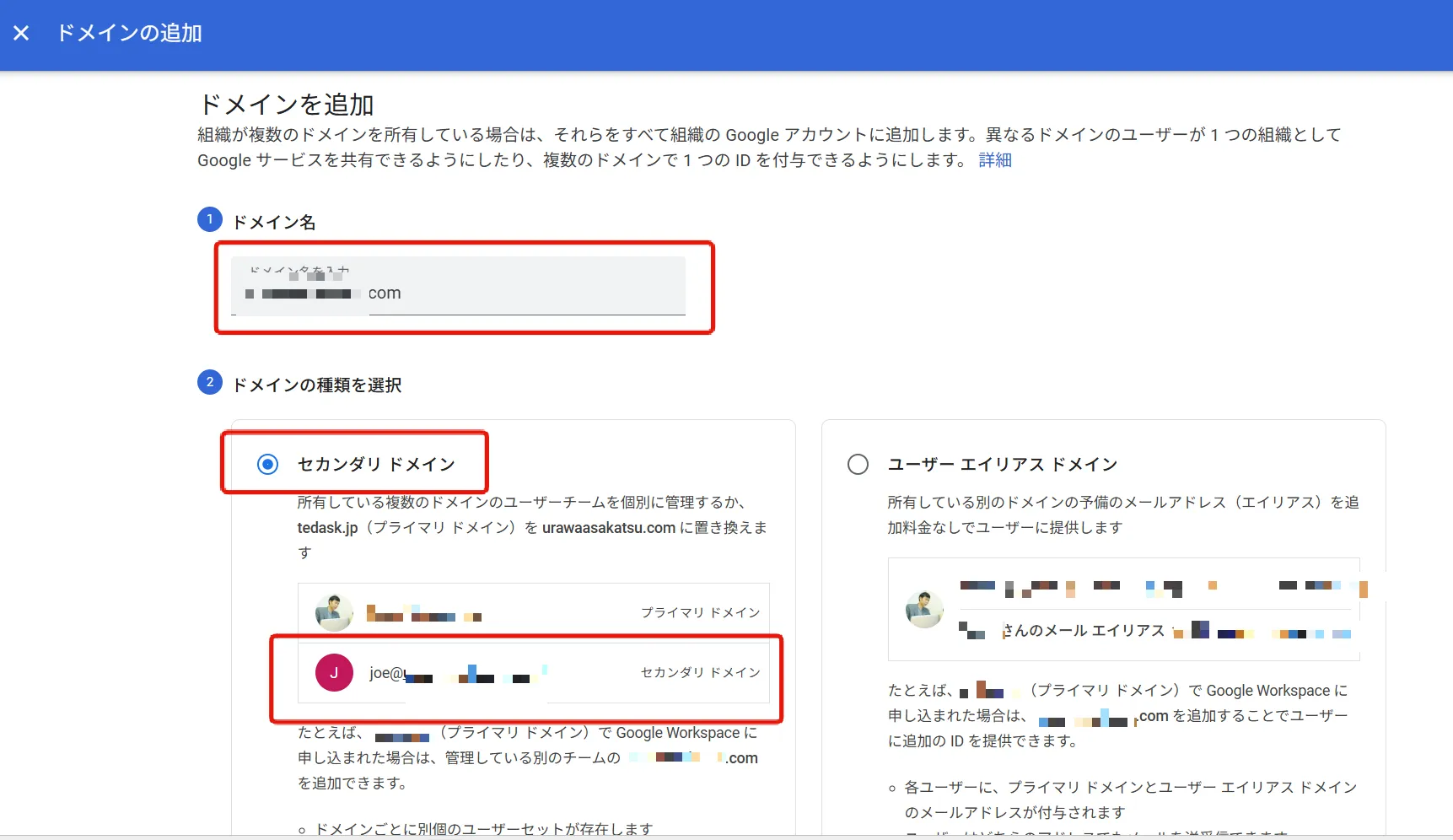Click the プライマリ ドメイン example row
The height and width of the screenshot is (840, 1453).
(x=534, y=612)
